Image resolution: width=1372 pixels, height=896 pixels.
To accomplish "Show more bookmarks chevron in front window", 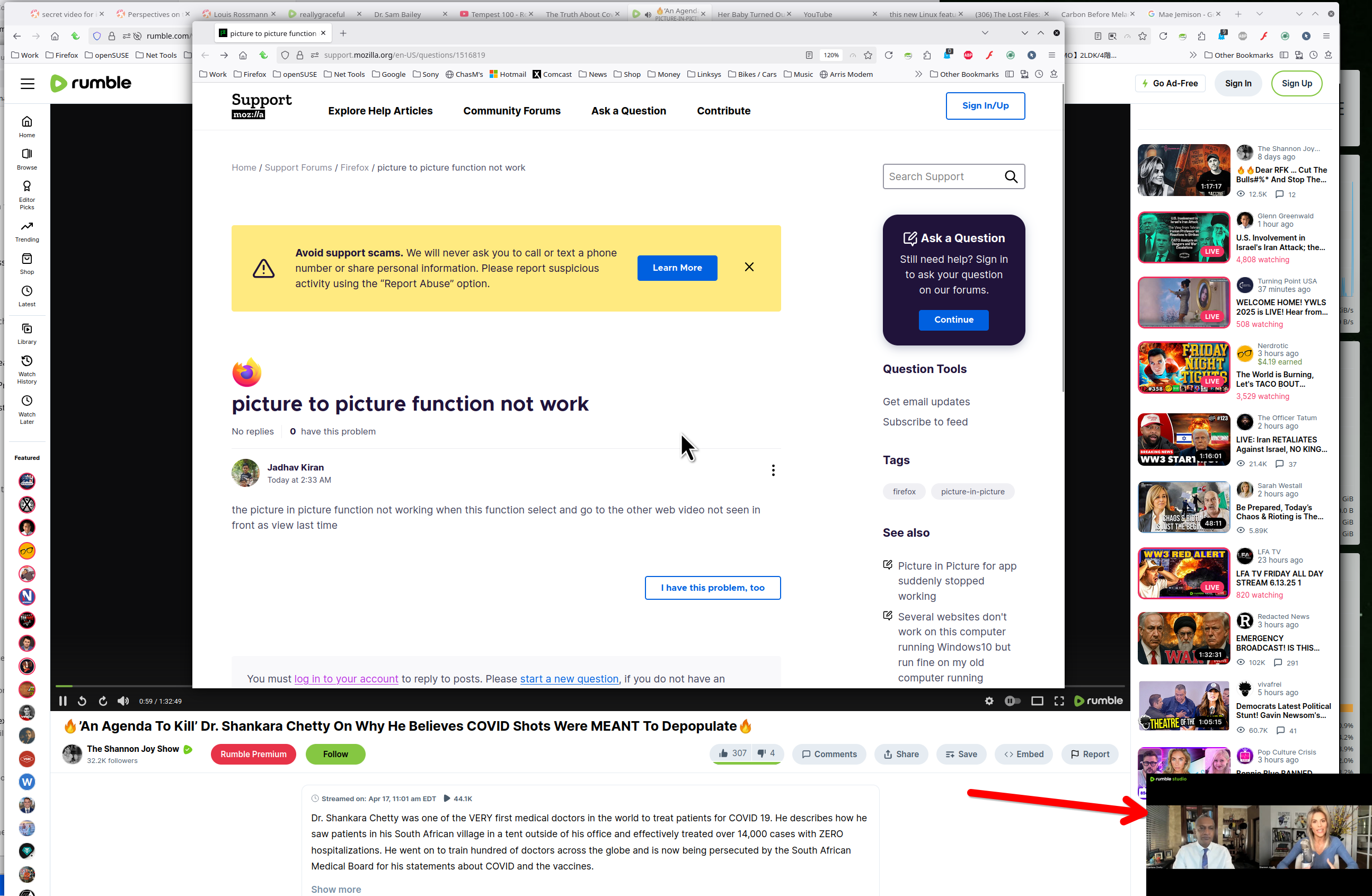I will point(918,74).
